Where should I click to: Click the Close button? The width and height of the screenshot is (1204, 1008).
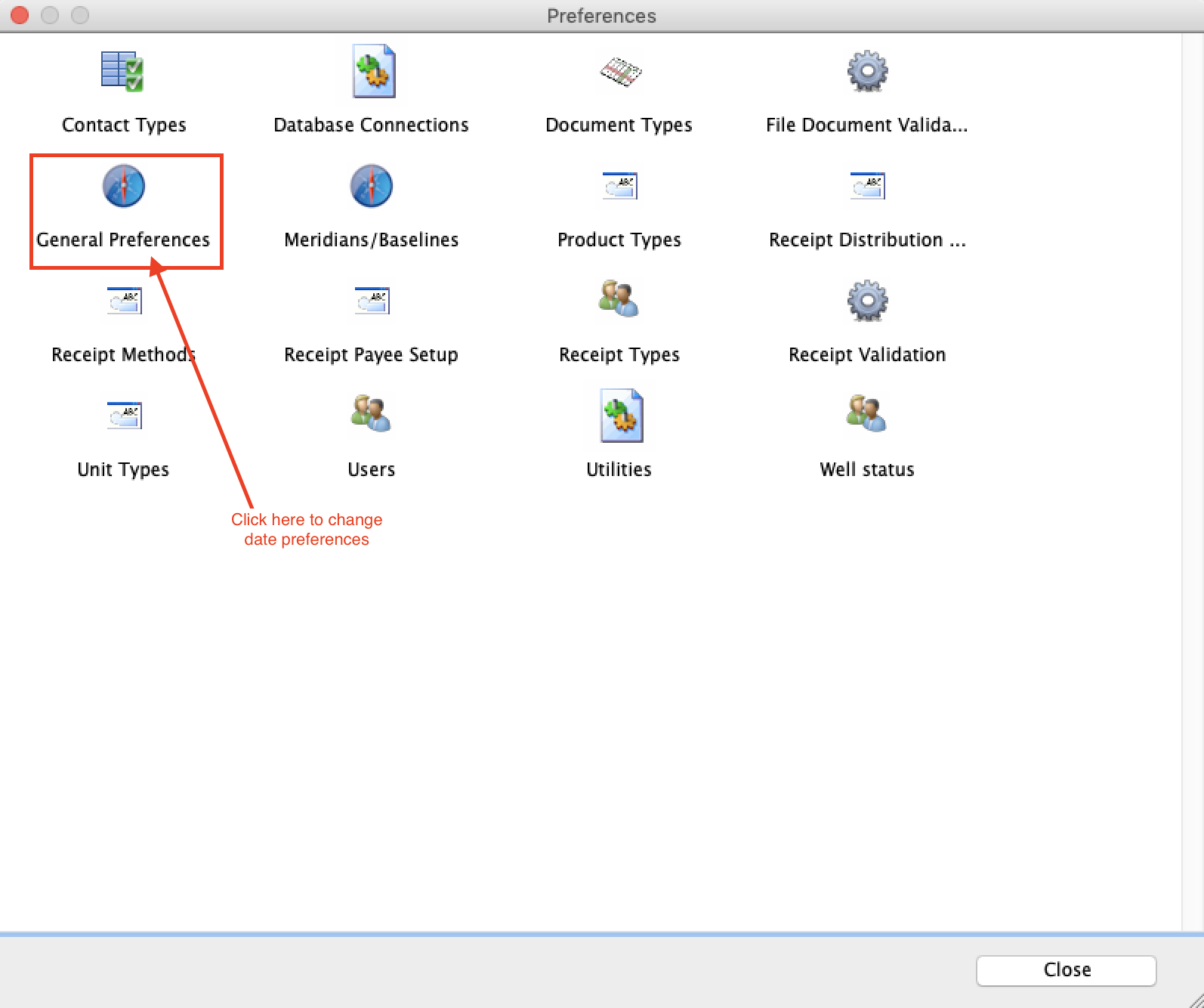click(x=1067, y=970)
